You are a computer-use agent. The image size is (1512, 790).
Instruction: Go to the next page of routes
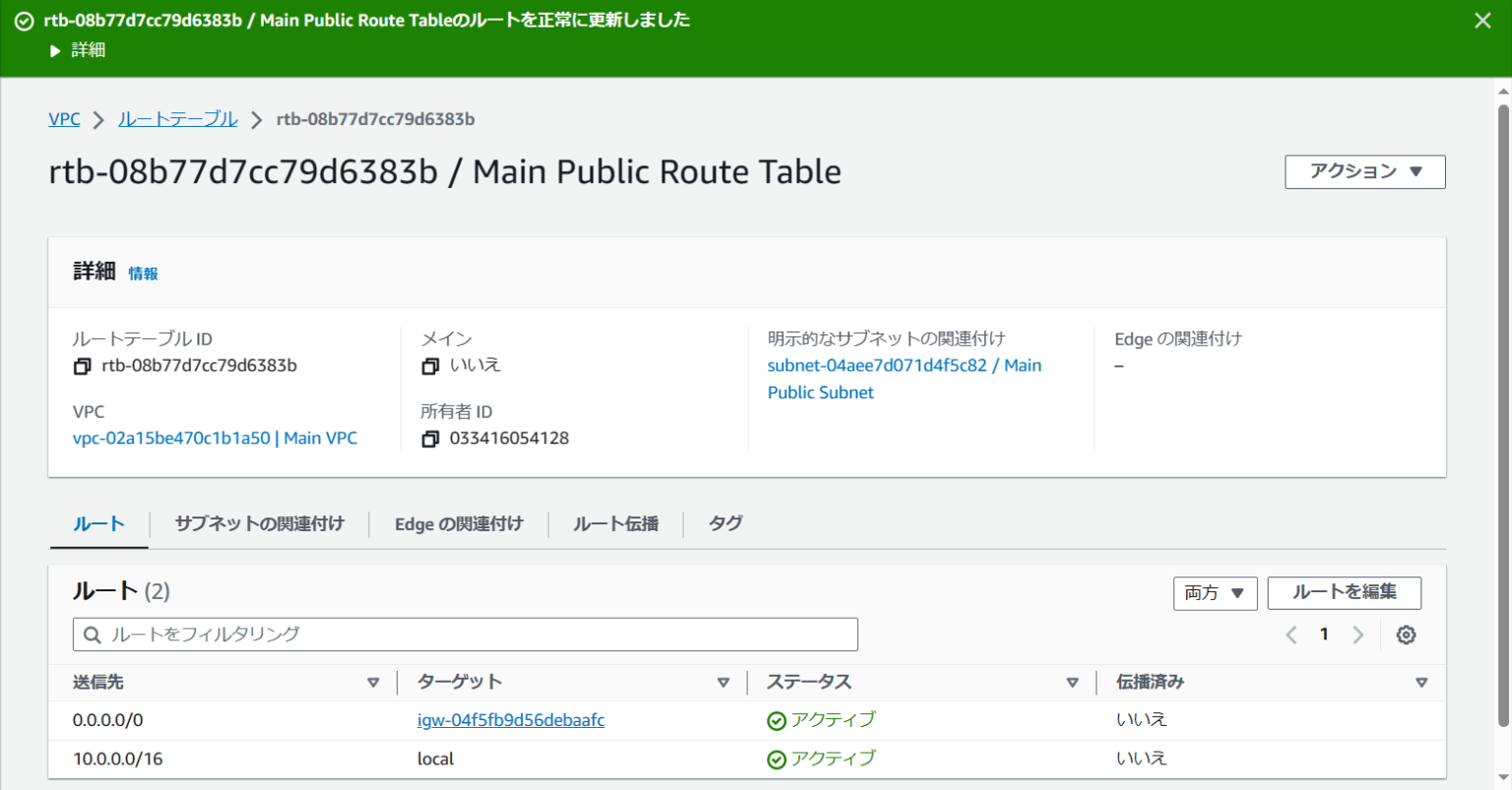coord(1358,635)
